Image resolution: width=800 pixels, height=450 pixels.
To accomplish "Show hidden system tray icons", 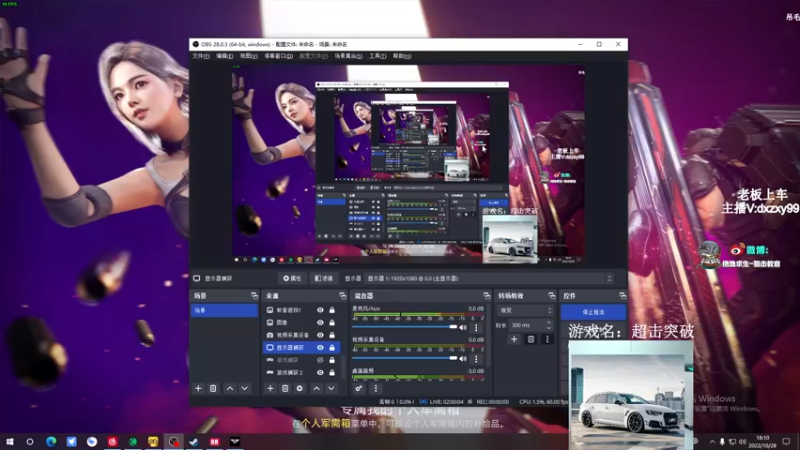I will point(712,442).
